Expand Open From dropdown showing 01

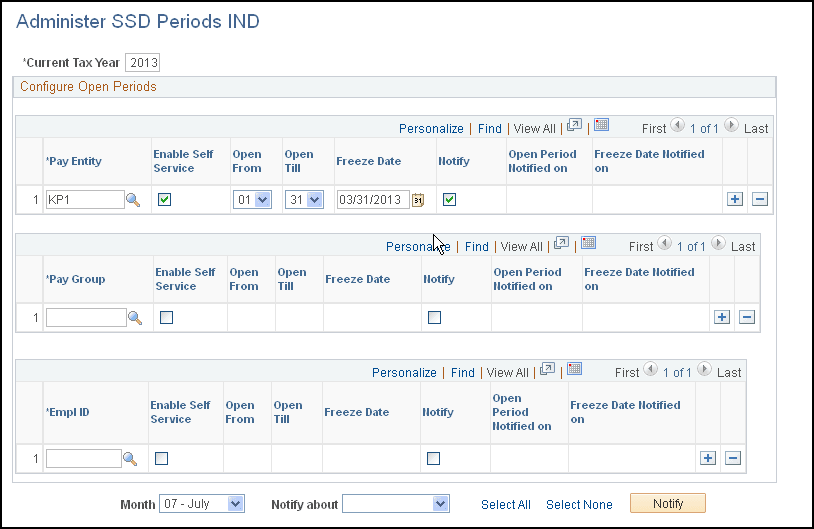click(x=252, y=199)
